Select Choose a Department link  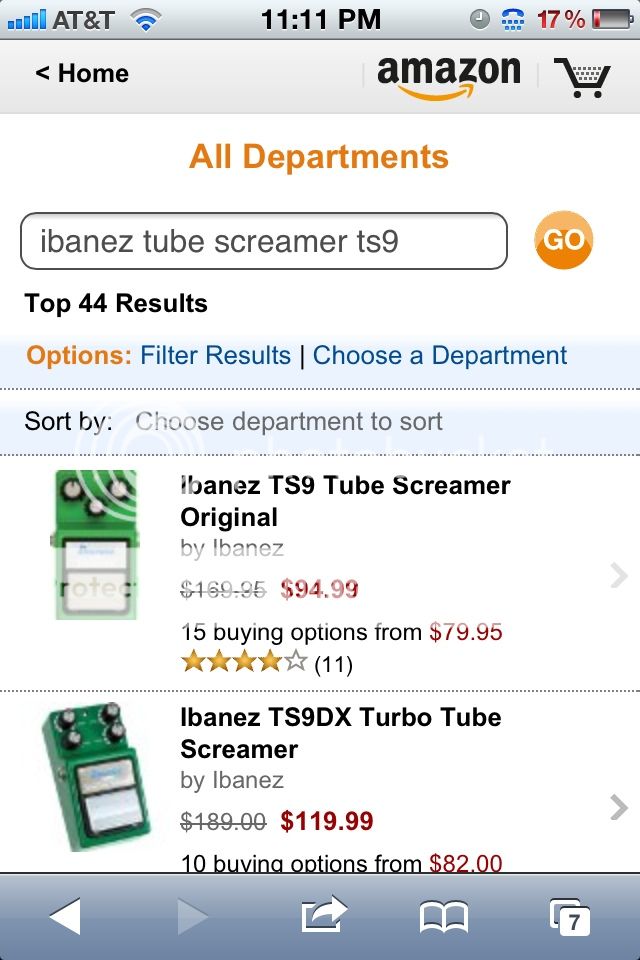click(440, 355)
